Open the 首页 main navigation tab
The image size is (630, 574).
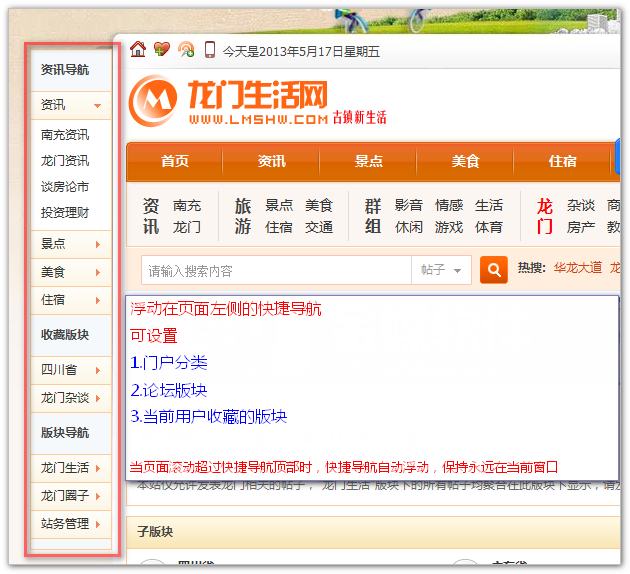point(174,161)
